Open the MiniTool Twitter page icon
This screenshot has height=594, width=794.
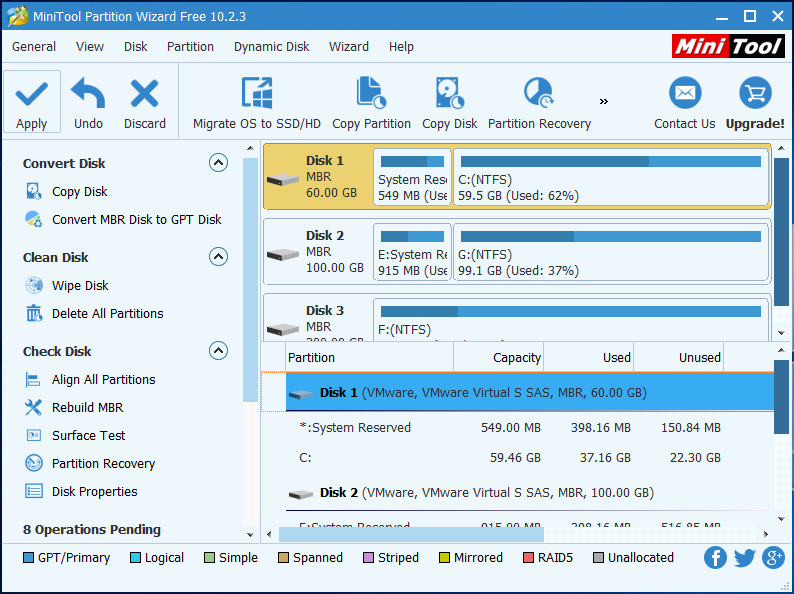click(x=744, y=558)
